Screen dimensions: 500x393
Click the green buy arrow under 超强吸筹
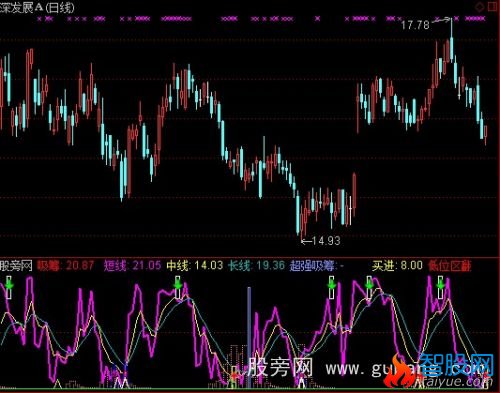[x=331, y=285]
